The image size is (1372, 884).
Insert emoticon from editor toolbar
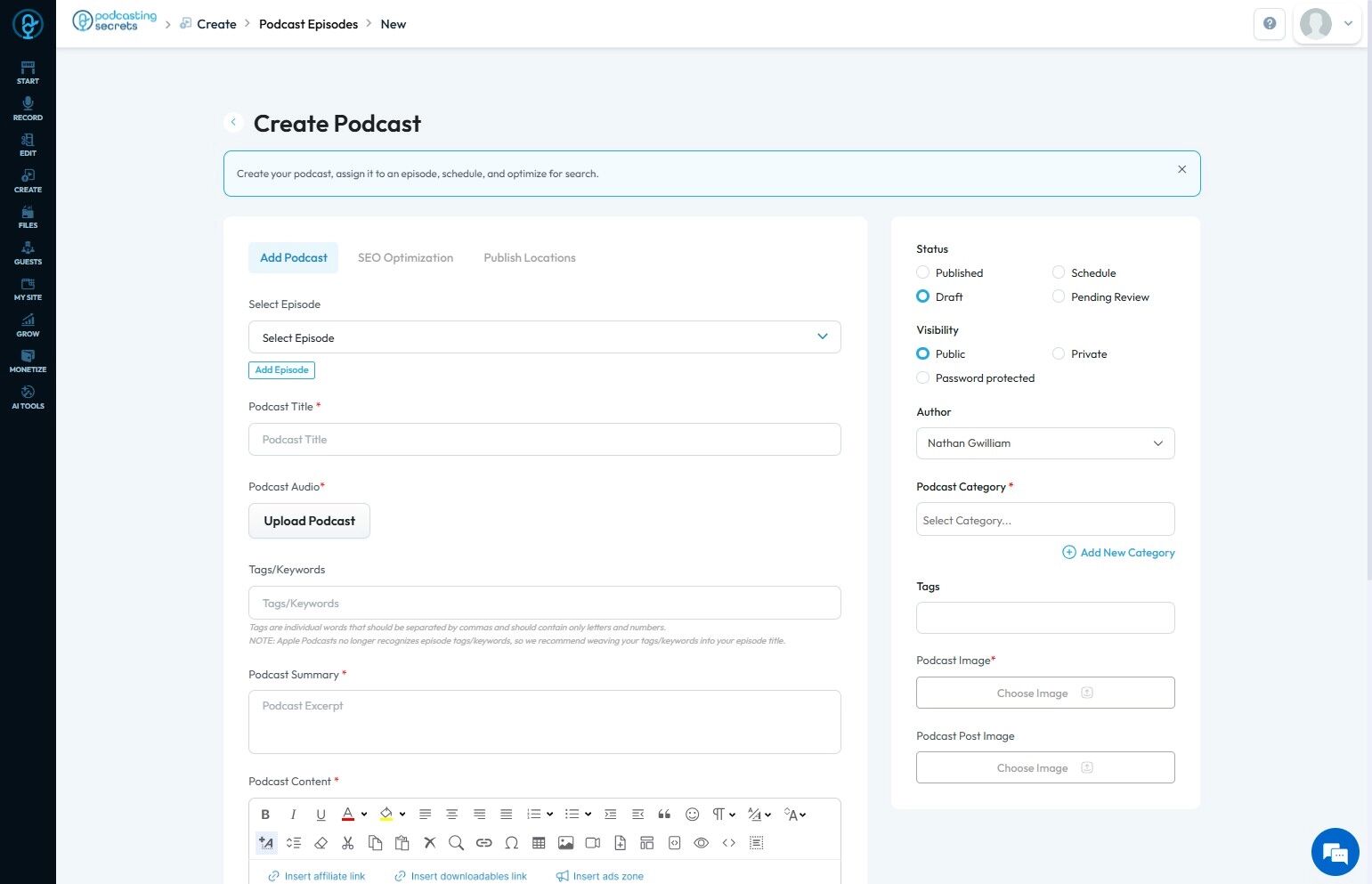tap(692, 814)
